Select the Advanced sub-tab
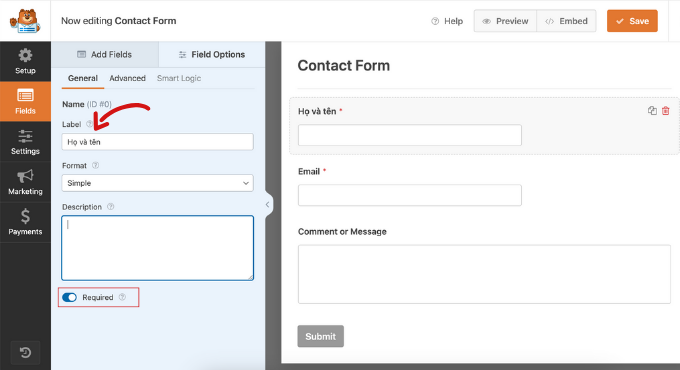 128,79
